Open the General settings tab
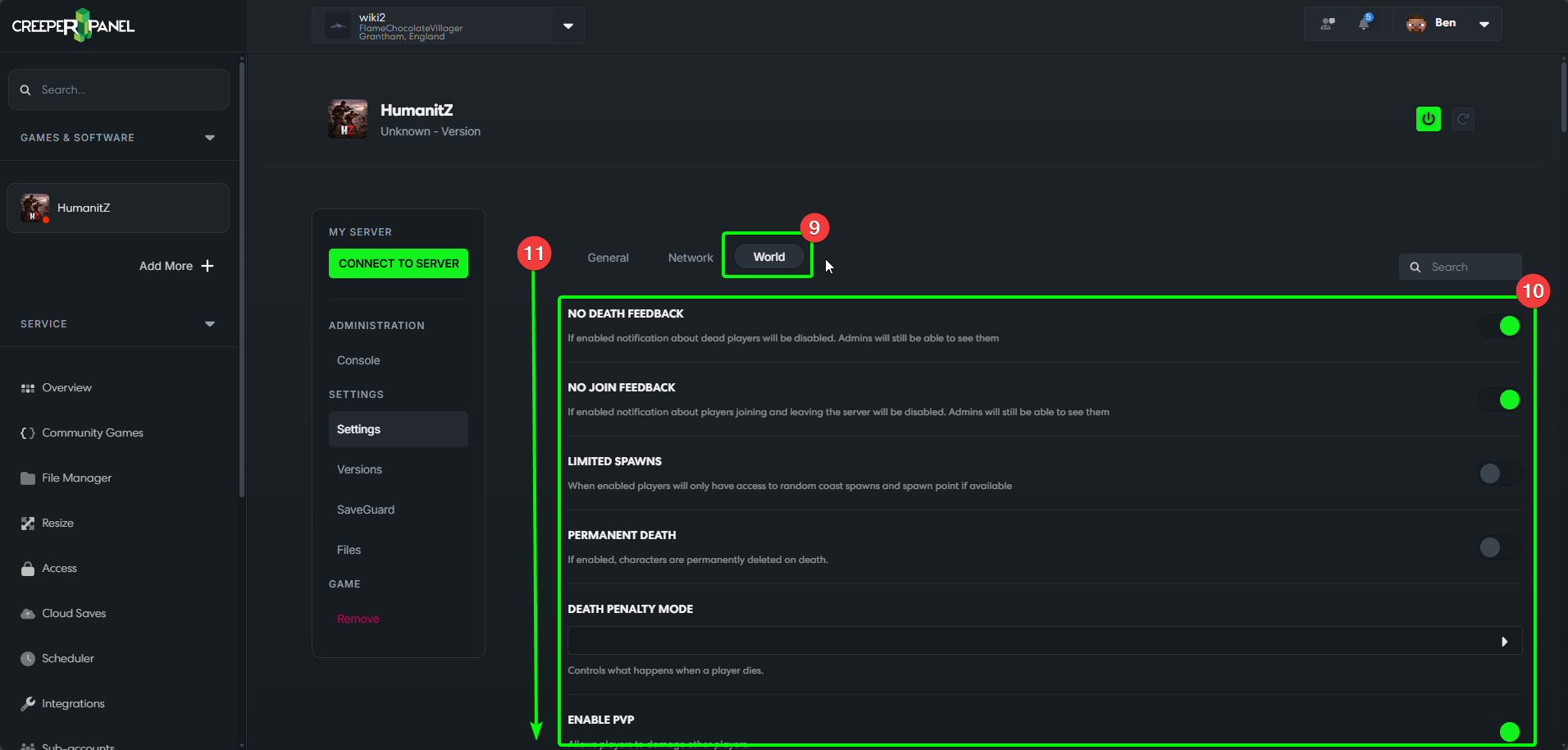Image resolution: width=1568 pixels, height=750 pixels. pyautogui.click(x=607, y=257)
